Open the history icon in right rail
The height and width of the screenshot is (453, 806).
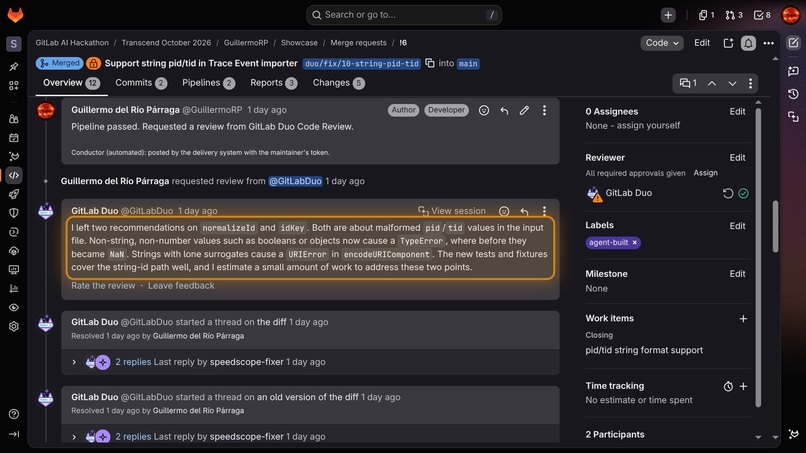[x=793, y=94]
